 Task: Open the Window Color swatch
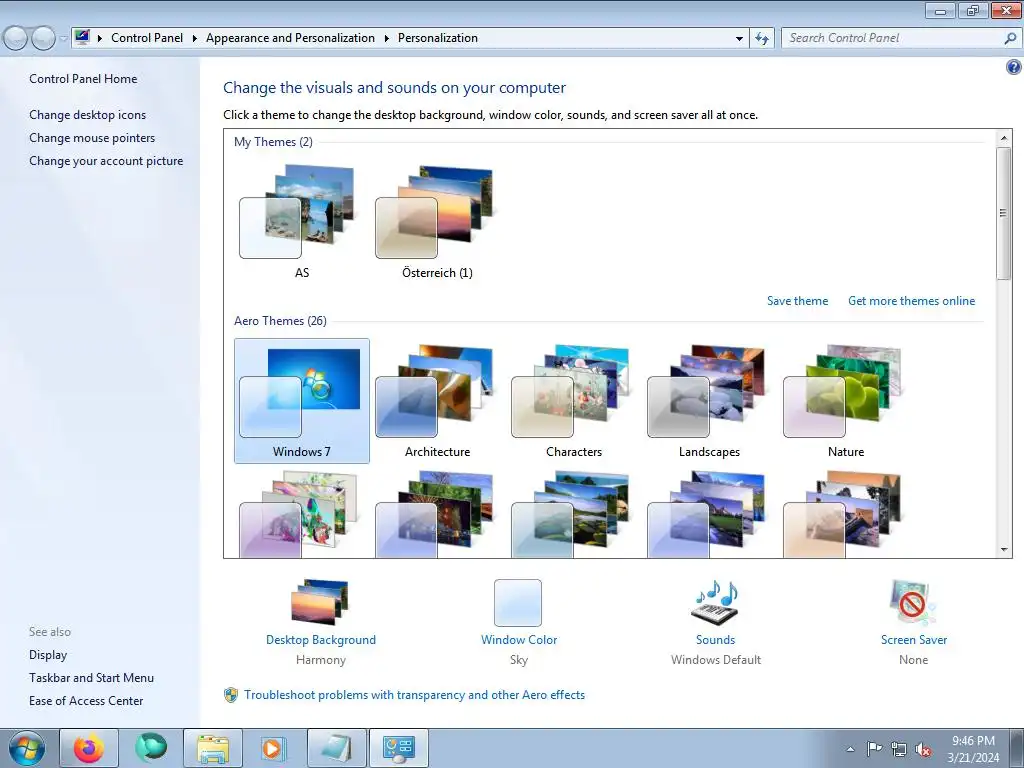(518, 603)
